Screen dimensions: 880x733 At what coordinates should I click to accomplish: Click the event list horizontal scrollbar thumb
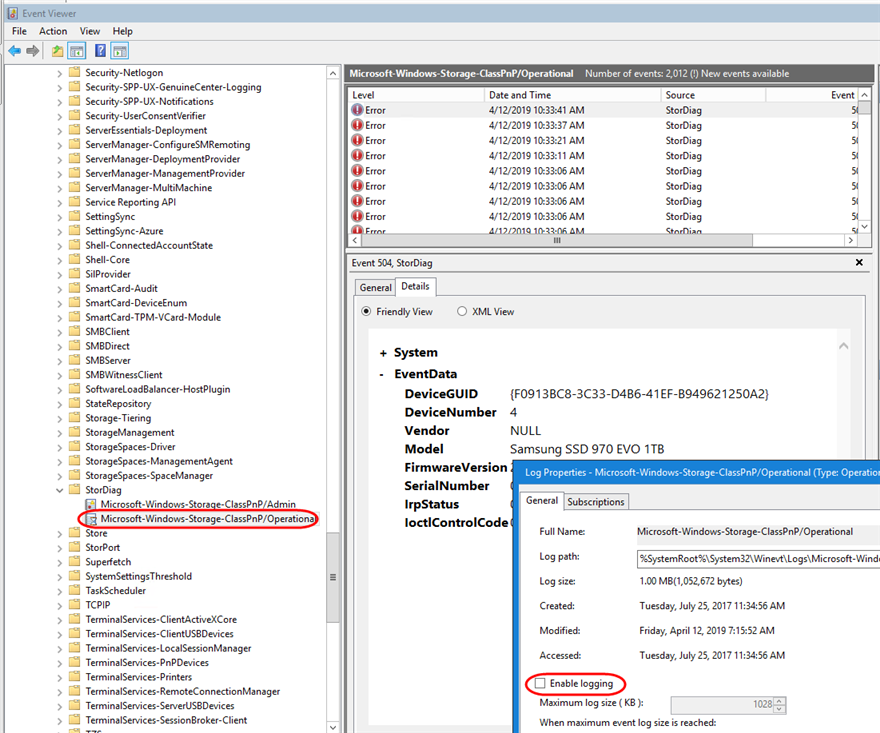coord(557,240)
